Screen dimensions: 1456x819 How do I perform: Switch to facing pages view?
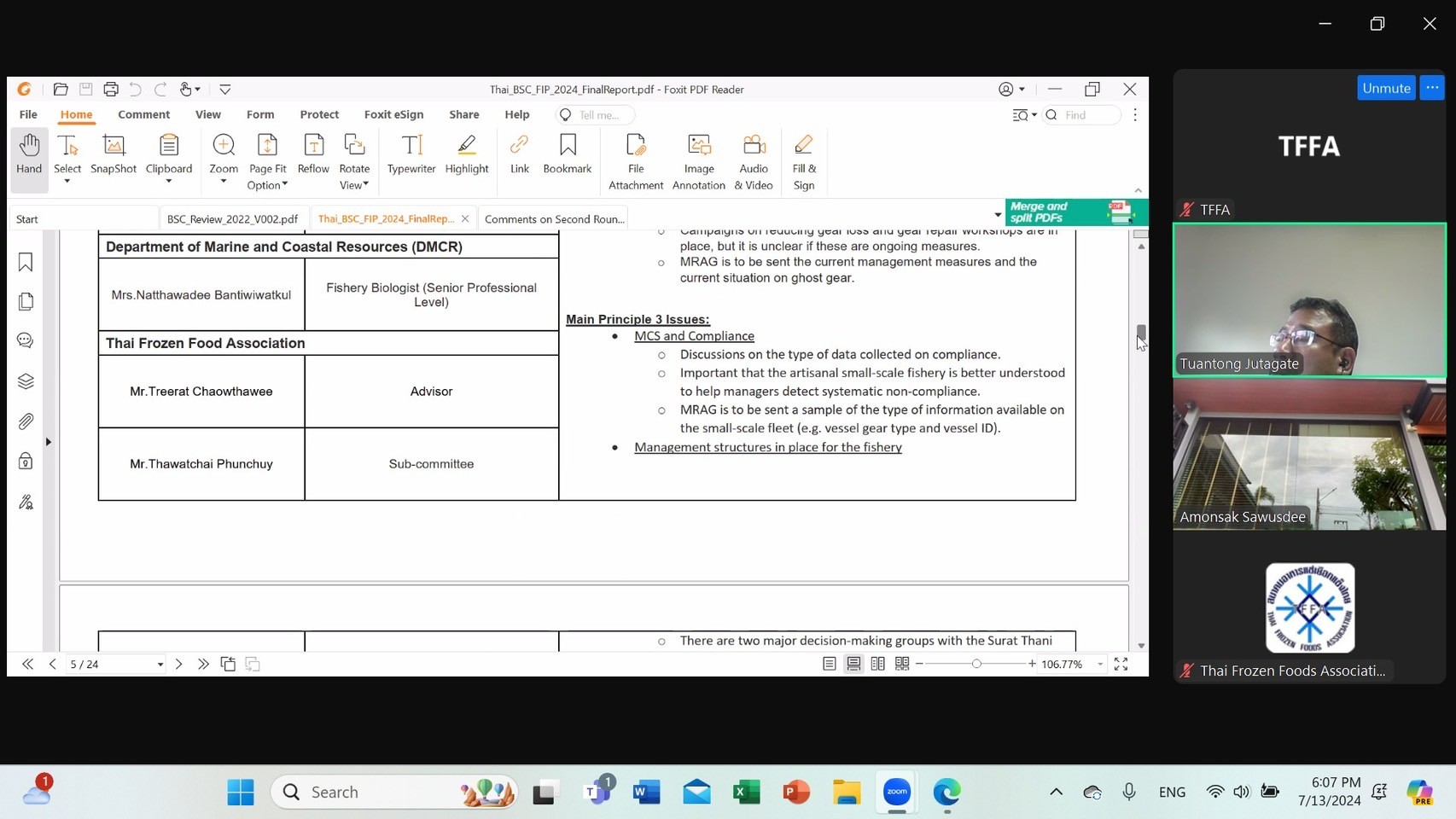click(x=877, y=664)
